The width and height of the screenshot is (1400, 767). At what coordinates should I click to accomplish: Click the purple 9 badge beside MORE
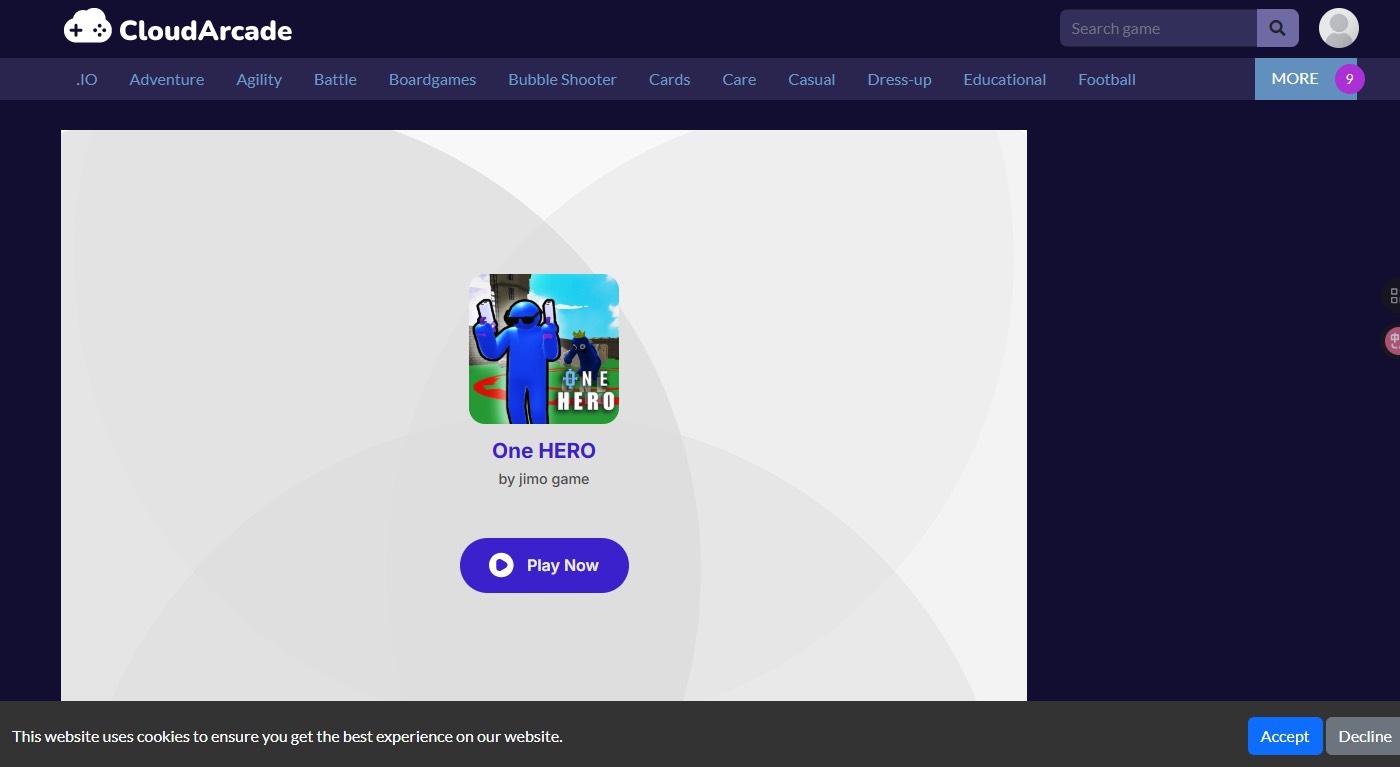click(1349, 79)
